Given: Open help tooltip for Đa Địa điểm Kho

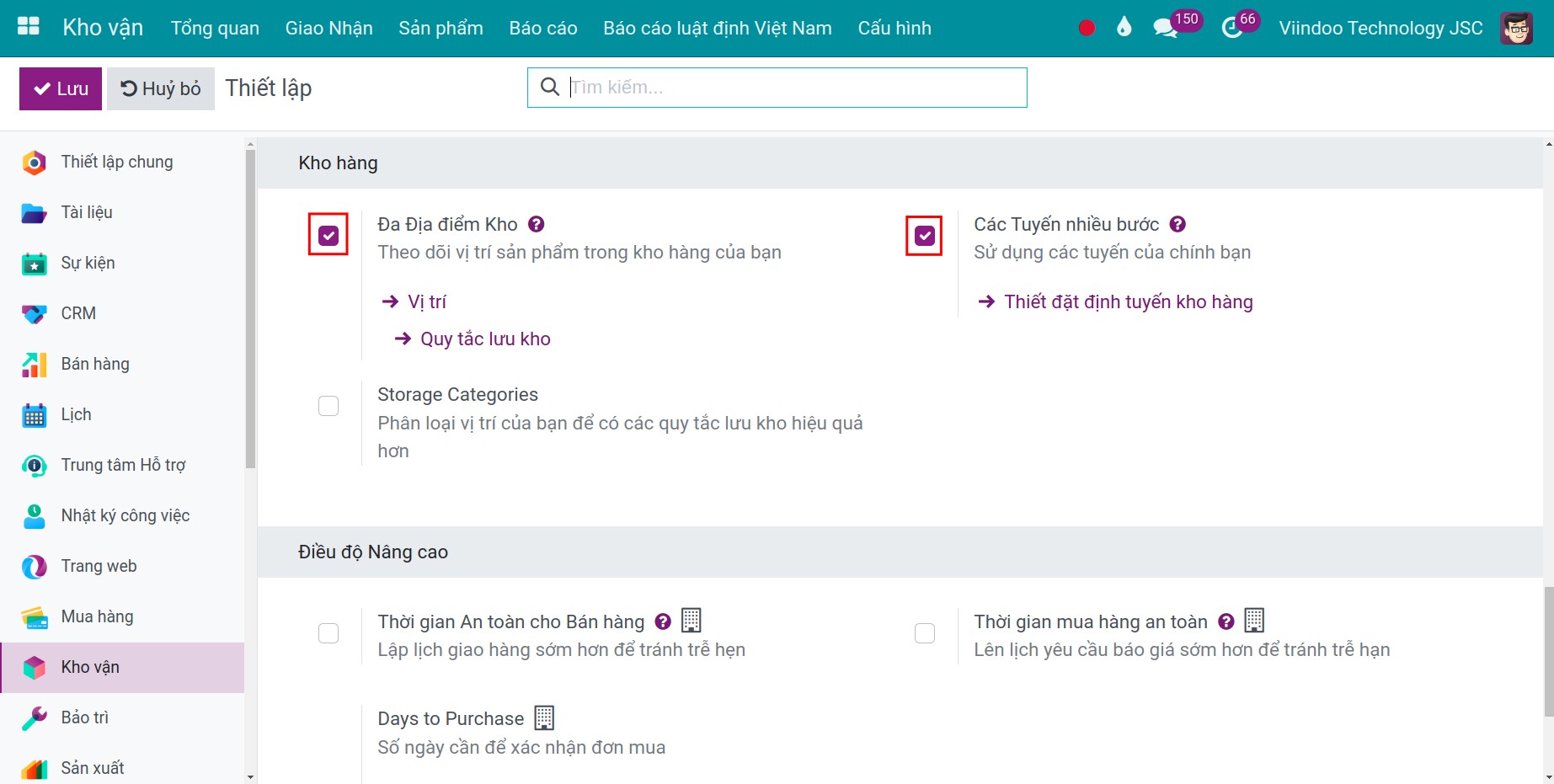Looking at the screenshot, I should coord(537,224).
